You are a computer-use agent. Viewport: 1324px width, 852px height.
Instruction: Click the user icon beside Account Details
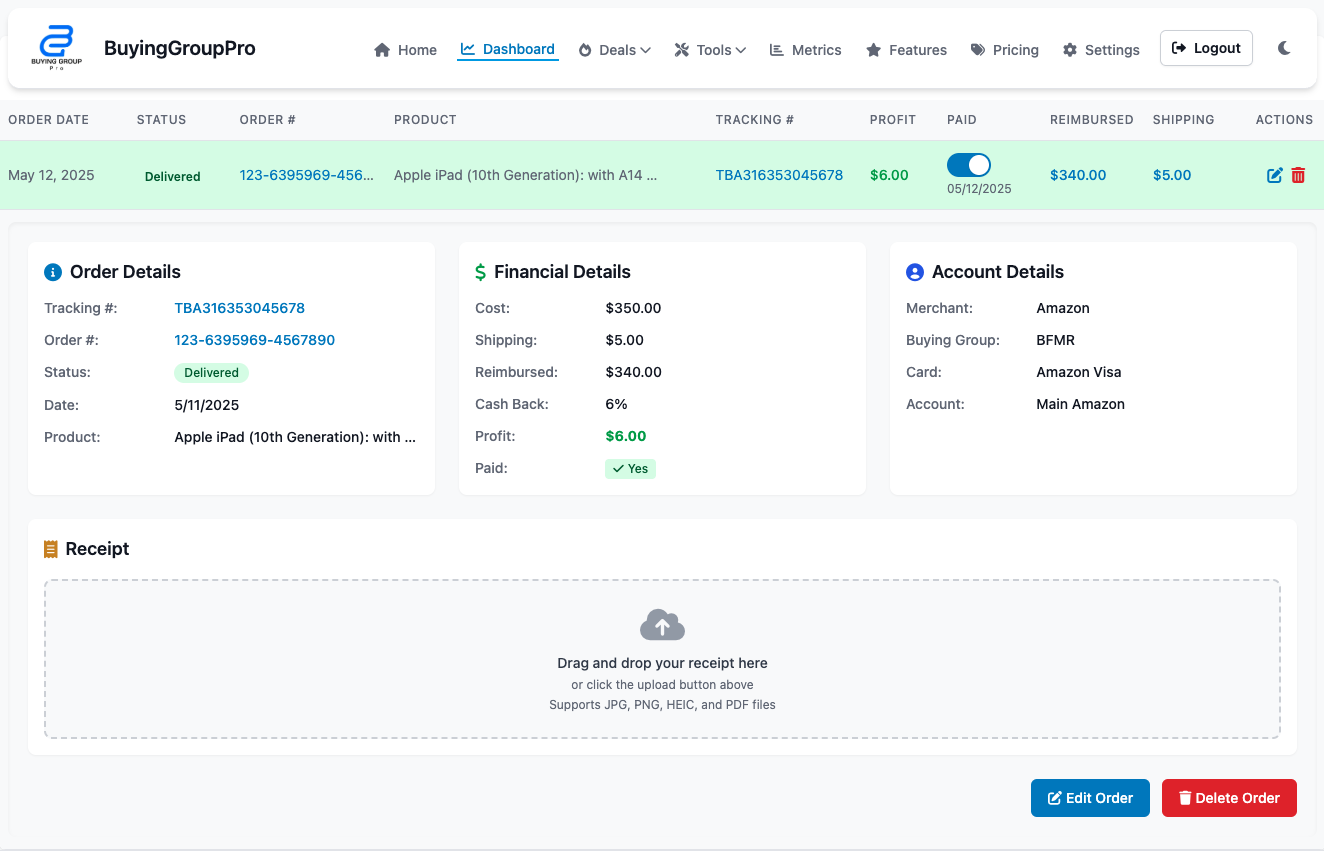point(914,272)
